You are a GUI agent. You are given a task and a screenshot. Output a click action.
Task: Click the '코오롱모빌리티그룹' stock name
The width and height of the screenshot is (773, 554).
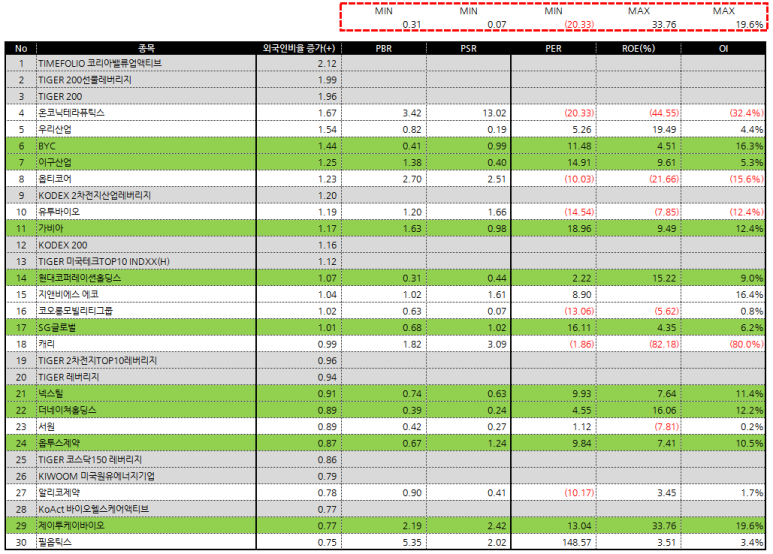coord(75,311)
